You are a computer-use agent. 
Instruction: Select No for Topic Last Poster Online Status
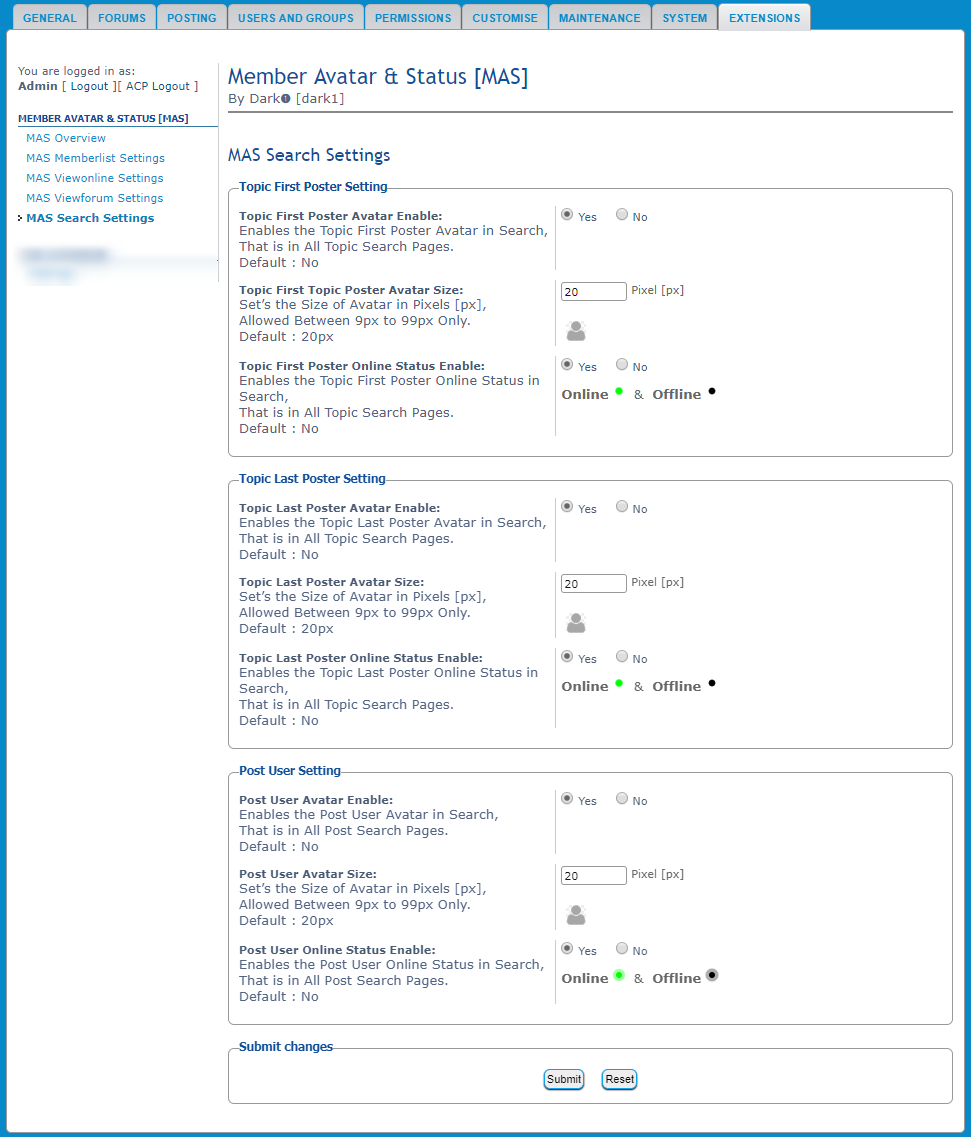coord(622,656)
